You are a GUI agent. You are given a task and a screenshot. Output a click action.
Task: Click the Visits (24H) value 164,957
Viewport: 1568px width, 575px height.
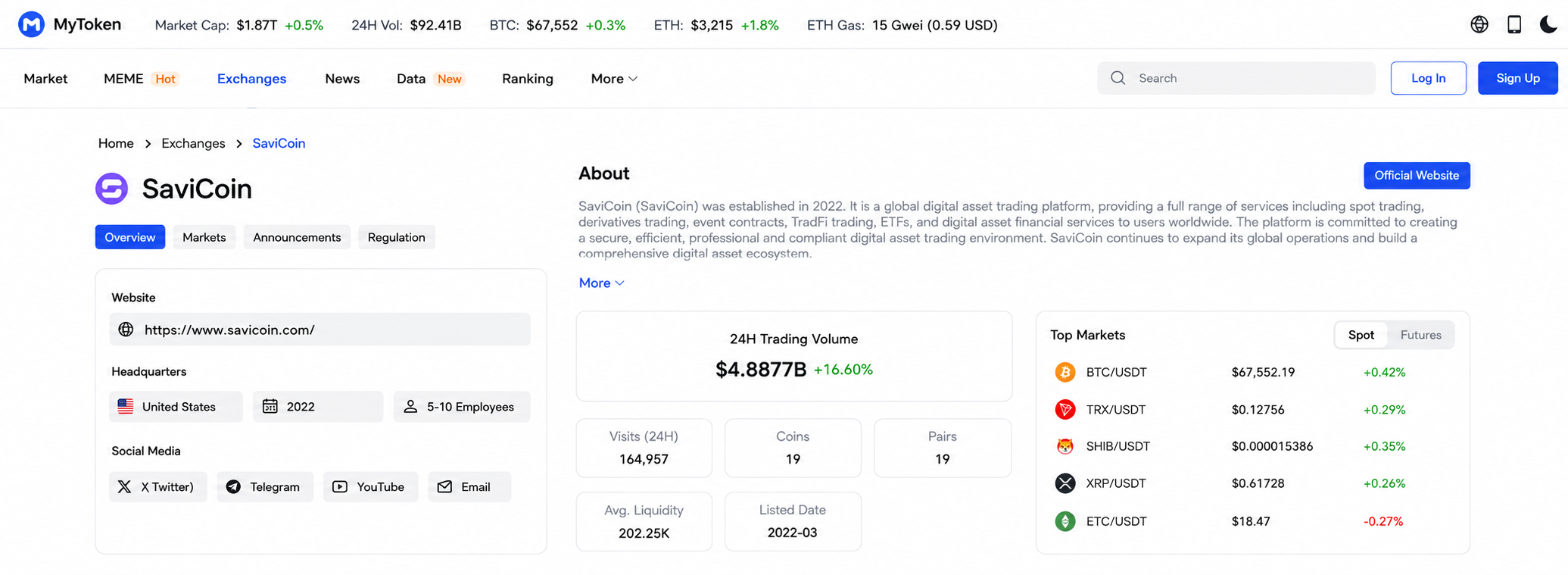point(644,459)
